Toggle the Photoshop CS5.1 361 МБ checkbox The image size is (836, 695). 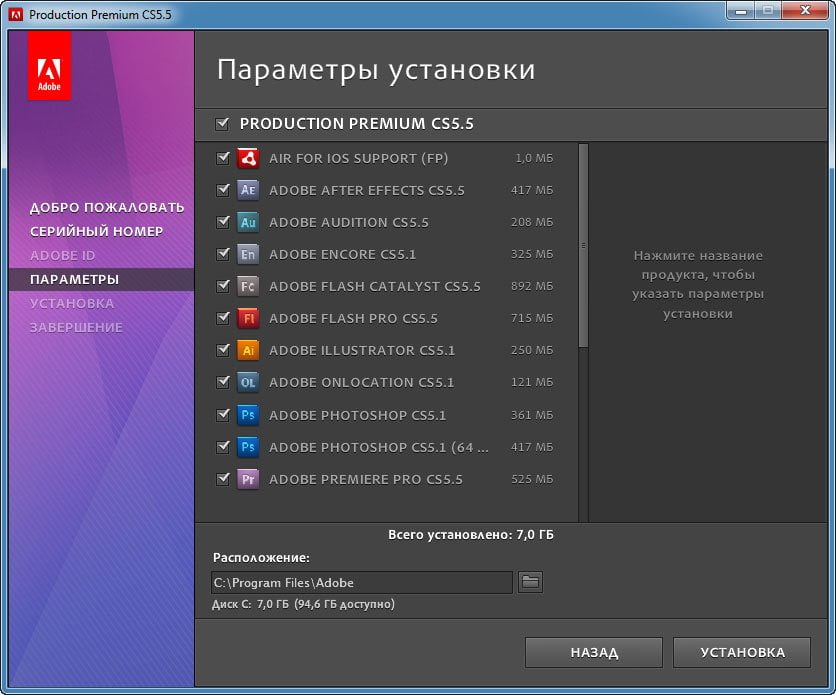pyautogui.click(x=223, y=414)
